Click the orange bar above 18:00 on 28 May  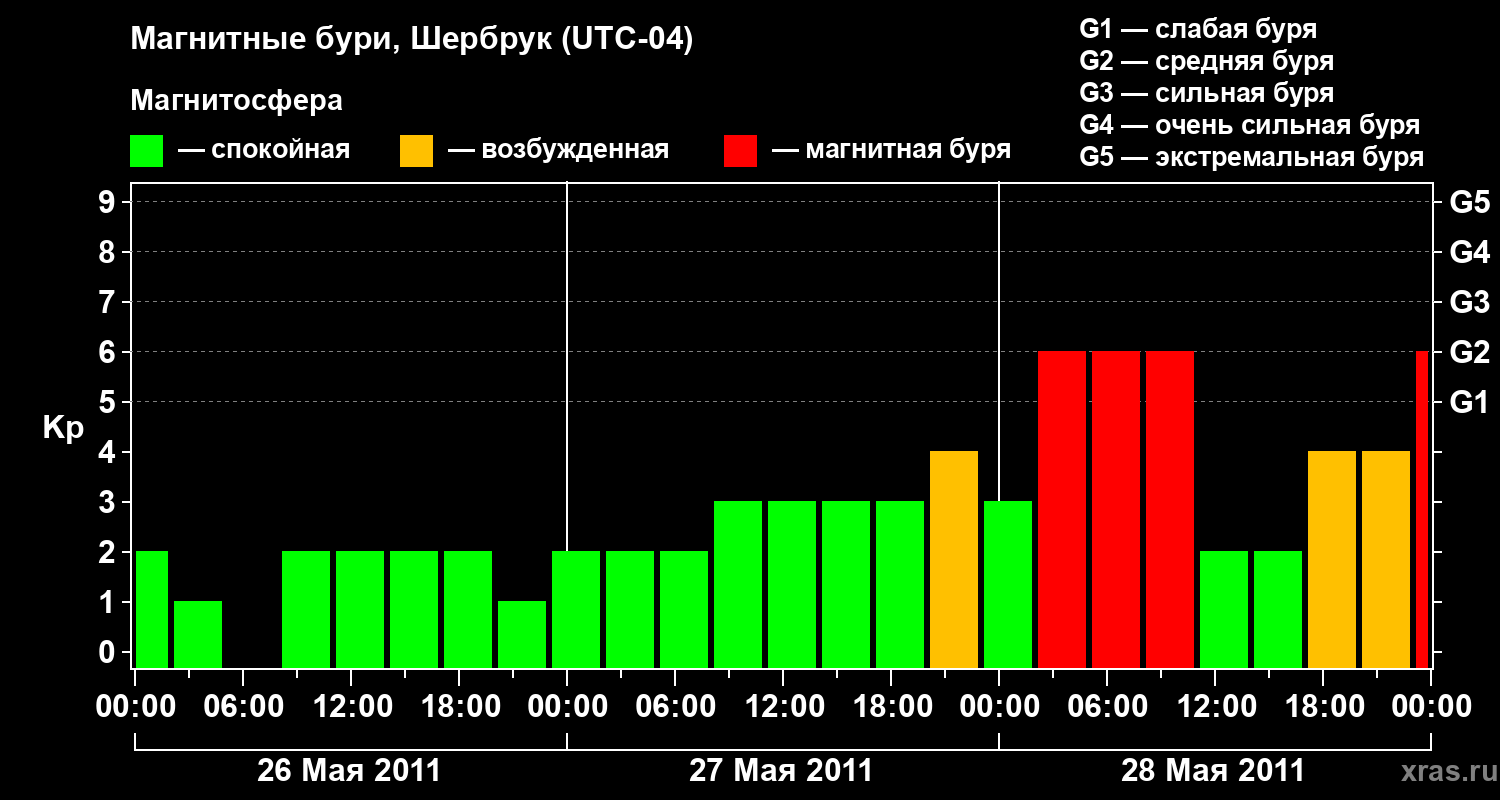click(1332, 559)
